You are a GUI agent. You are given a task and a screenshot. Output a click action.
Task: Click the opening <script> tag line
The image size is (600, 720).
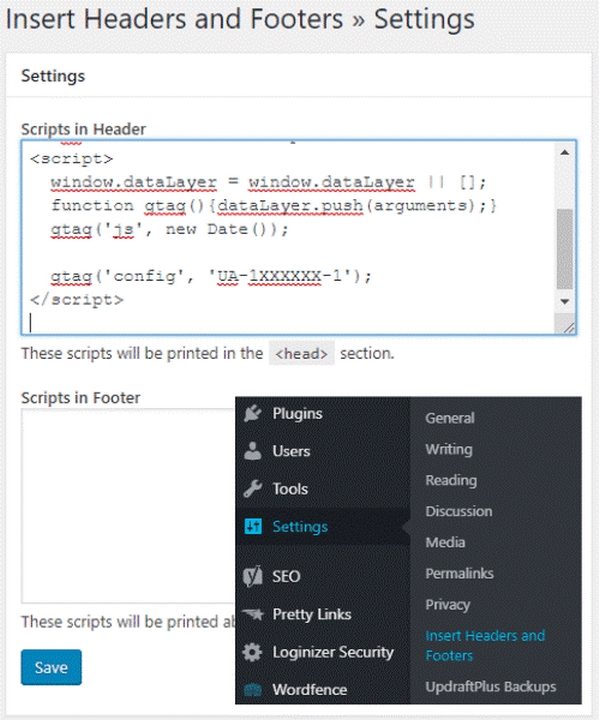[x=71, y=159]
